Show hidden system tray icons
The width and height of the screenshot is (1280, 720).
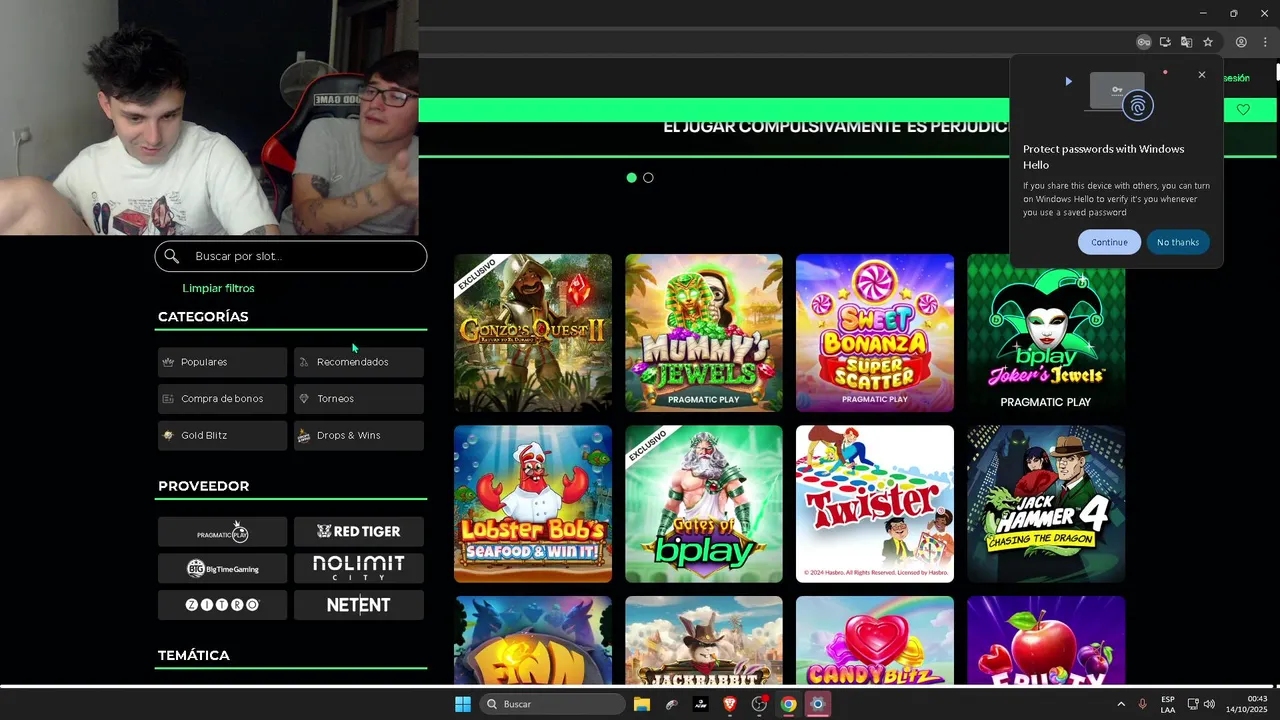pos(1120,704)
